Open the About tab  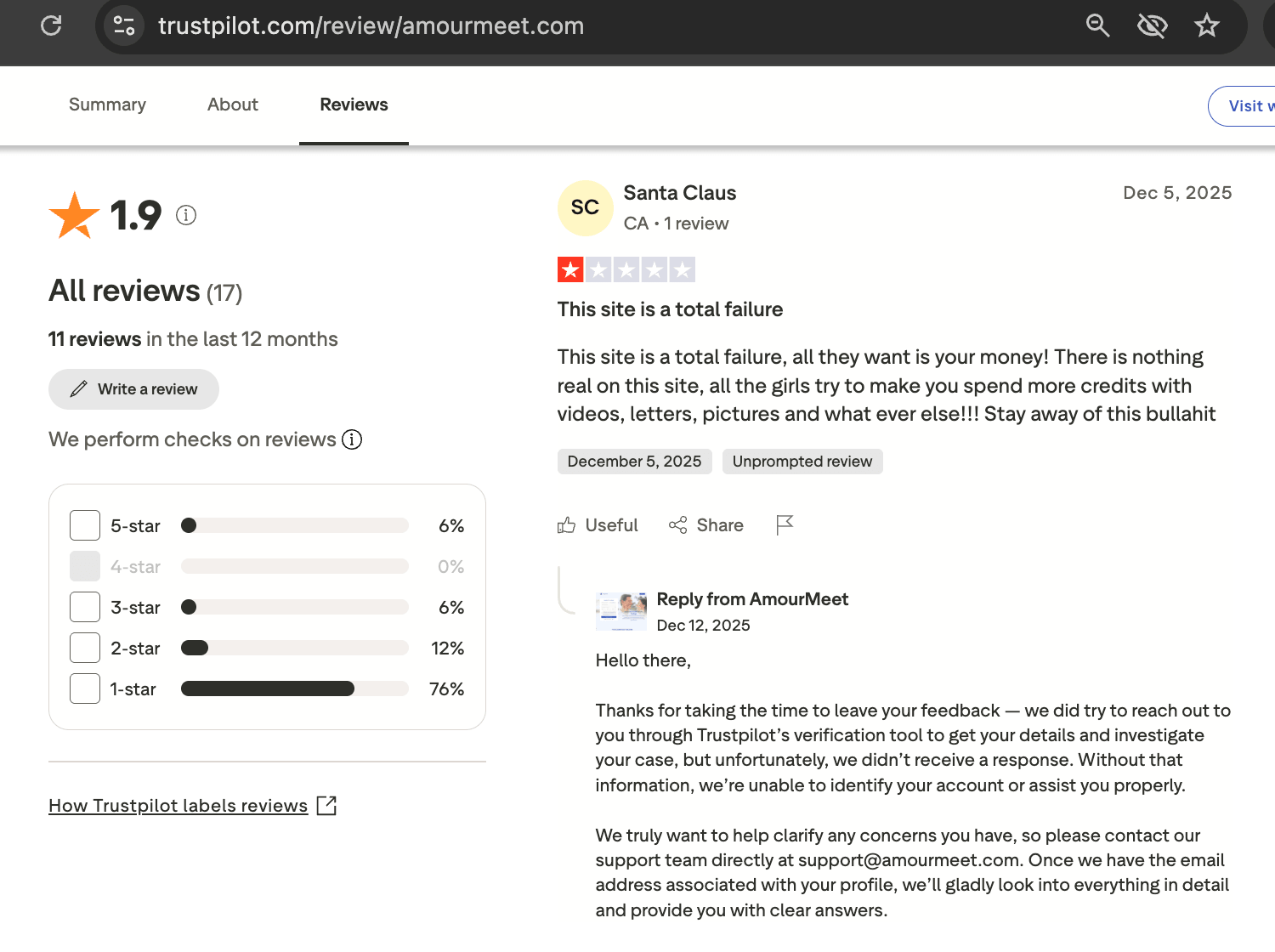click(x=233, y=105)
